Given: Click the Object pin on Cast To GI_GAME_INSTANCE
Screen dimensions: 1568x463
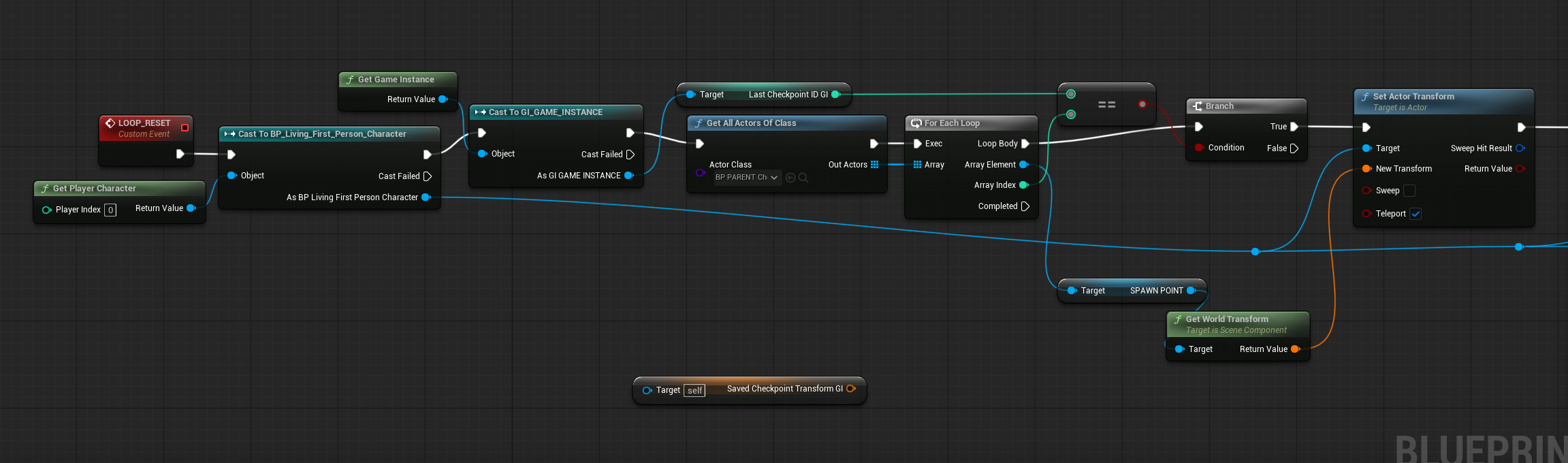Looking at the screenshot, I should pyautogui.click(x=483, y=154).
